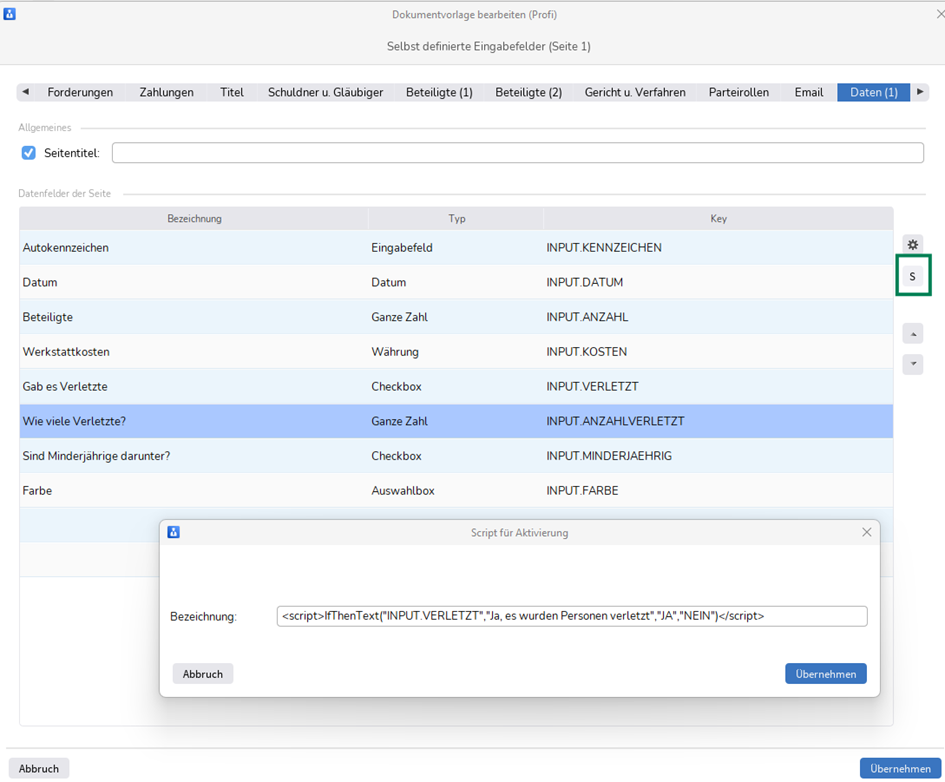Toggle the Seitentitel checkbox
This screenshot has width=945, height=782.
point(28,153)
